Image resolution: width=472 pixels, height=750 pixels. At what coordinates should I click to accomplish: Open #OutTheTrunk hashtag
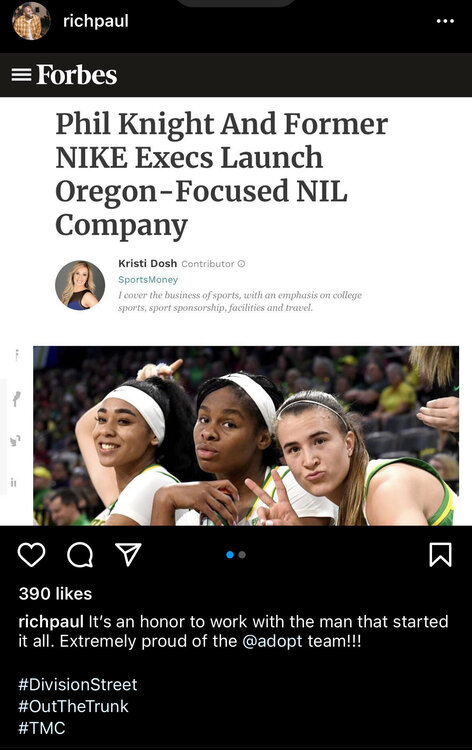pos(74,706)
